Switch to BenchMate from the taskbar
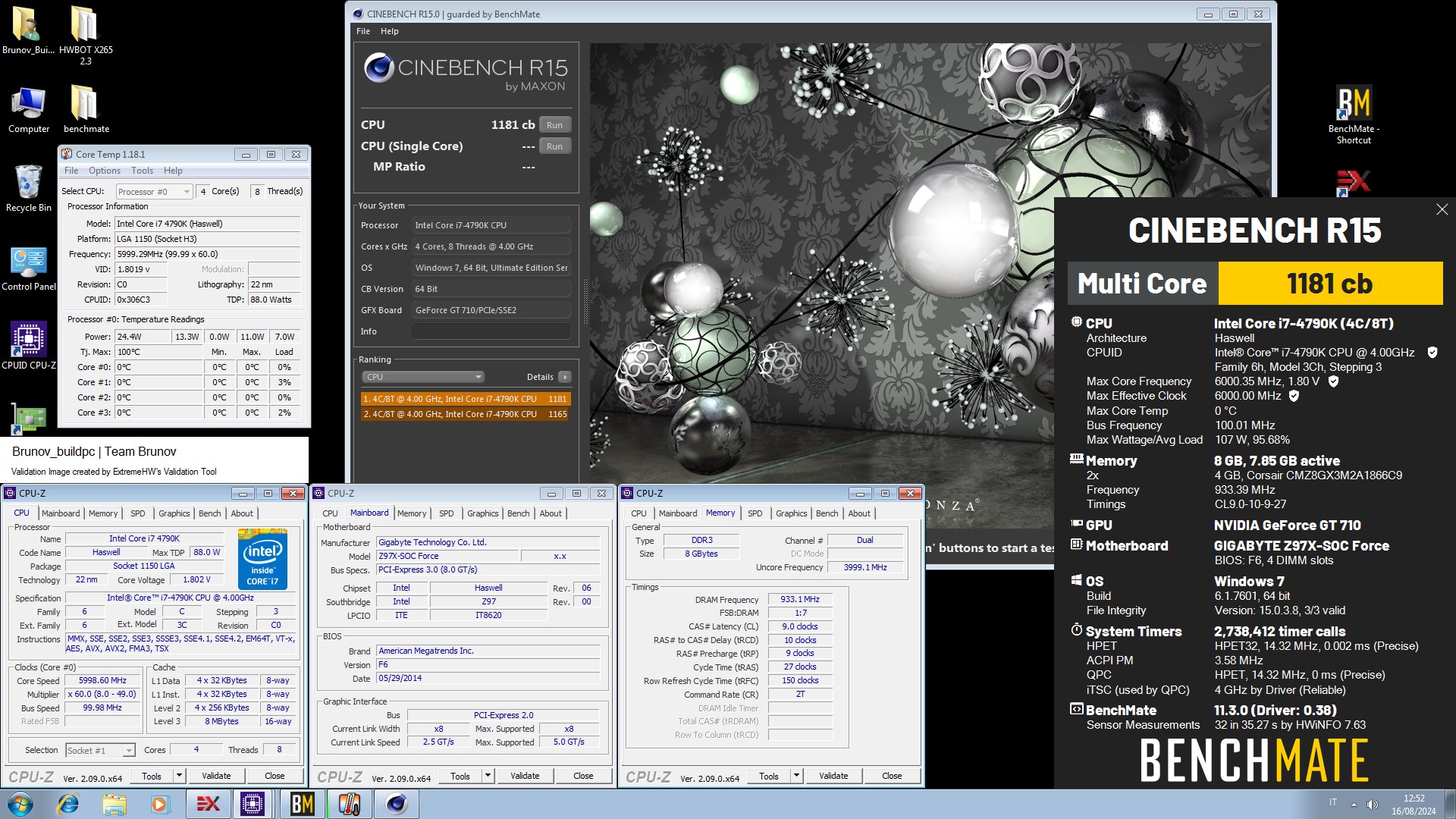Screen dimensions: 1456x819 tap(302, 804)
